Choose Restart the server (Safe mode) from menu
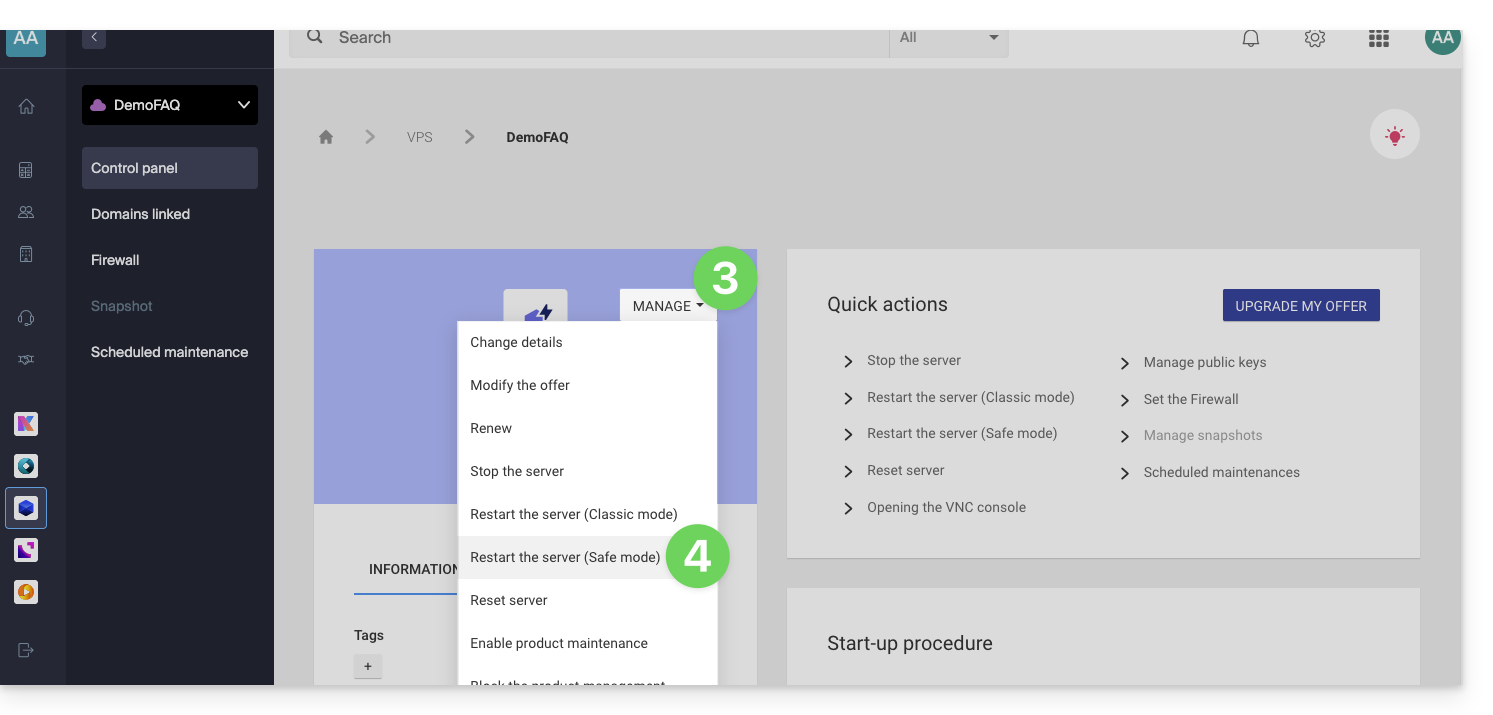The height and width of the screenshot is (715, 1493). pos(564,557)
